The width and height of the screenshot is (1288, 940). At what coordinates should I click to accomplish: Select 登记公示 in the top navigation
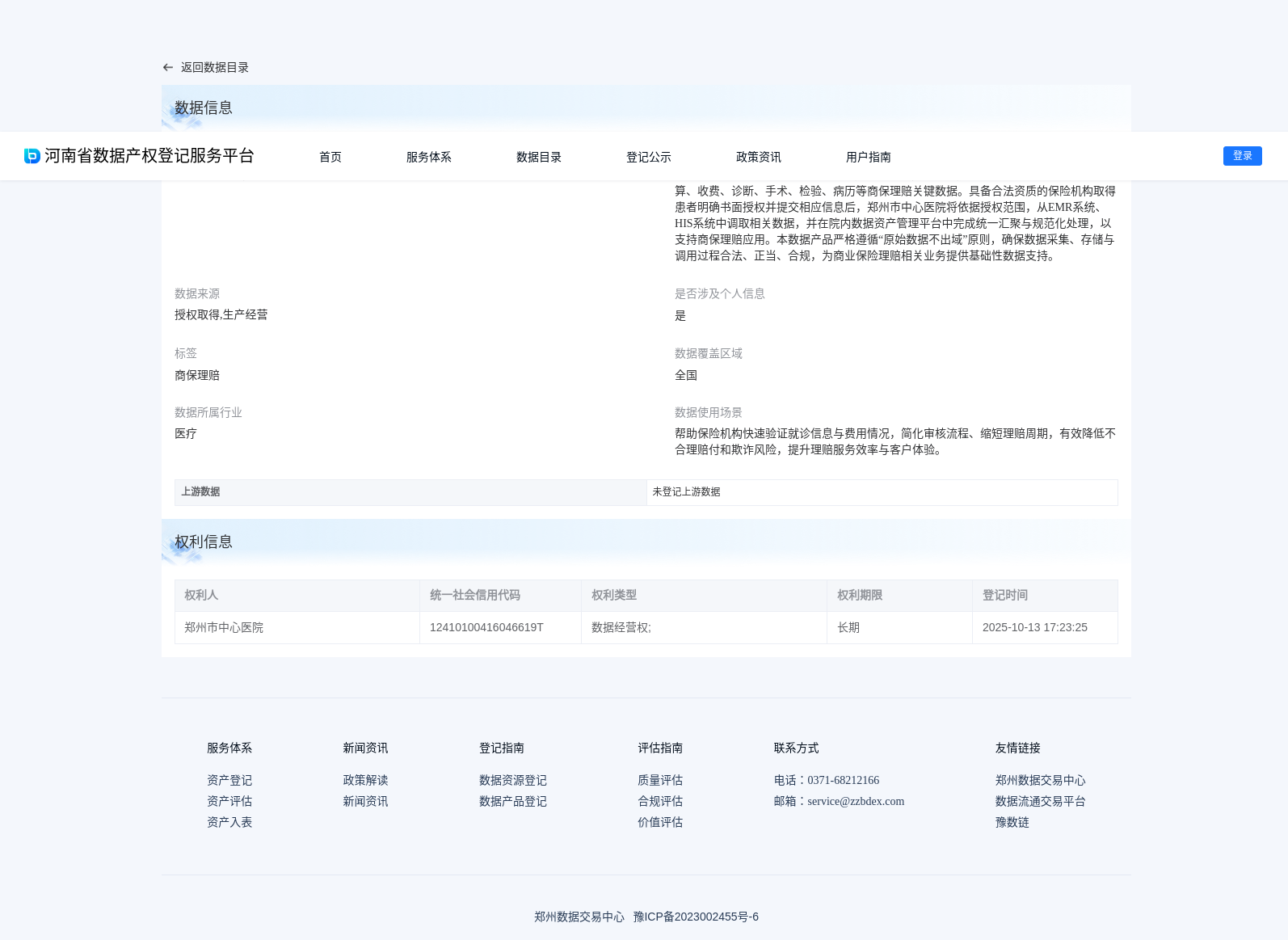point(649,157)
